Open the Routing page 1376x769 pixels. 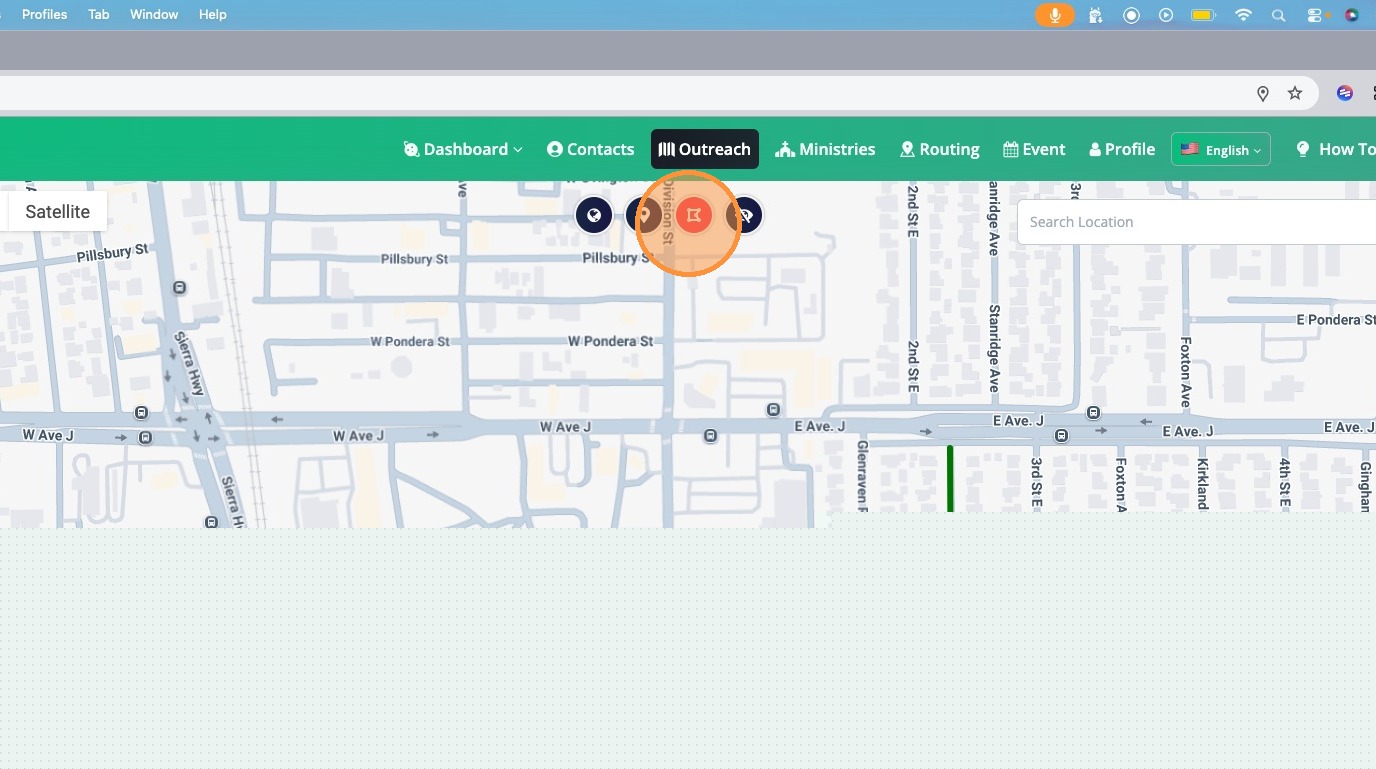(x=939, y=149)
